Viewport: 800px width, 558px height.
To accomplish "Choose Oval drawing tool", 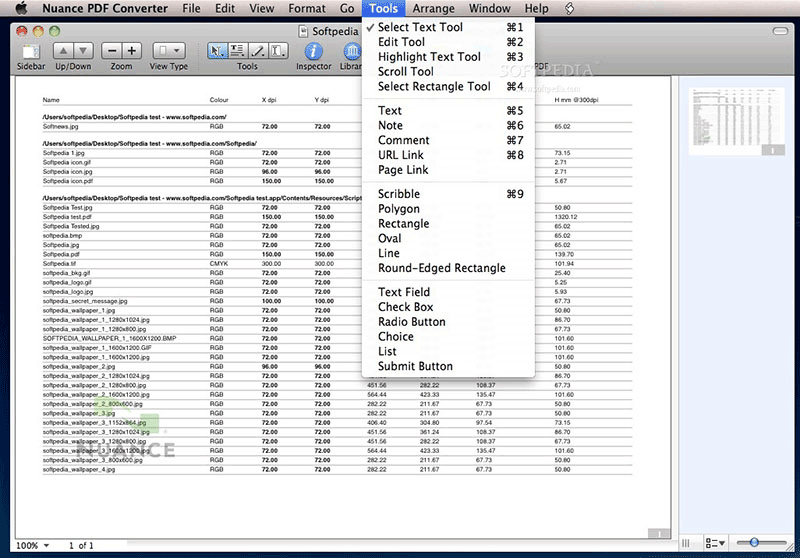I will [x=448, y=238].
